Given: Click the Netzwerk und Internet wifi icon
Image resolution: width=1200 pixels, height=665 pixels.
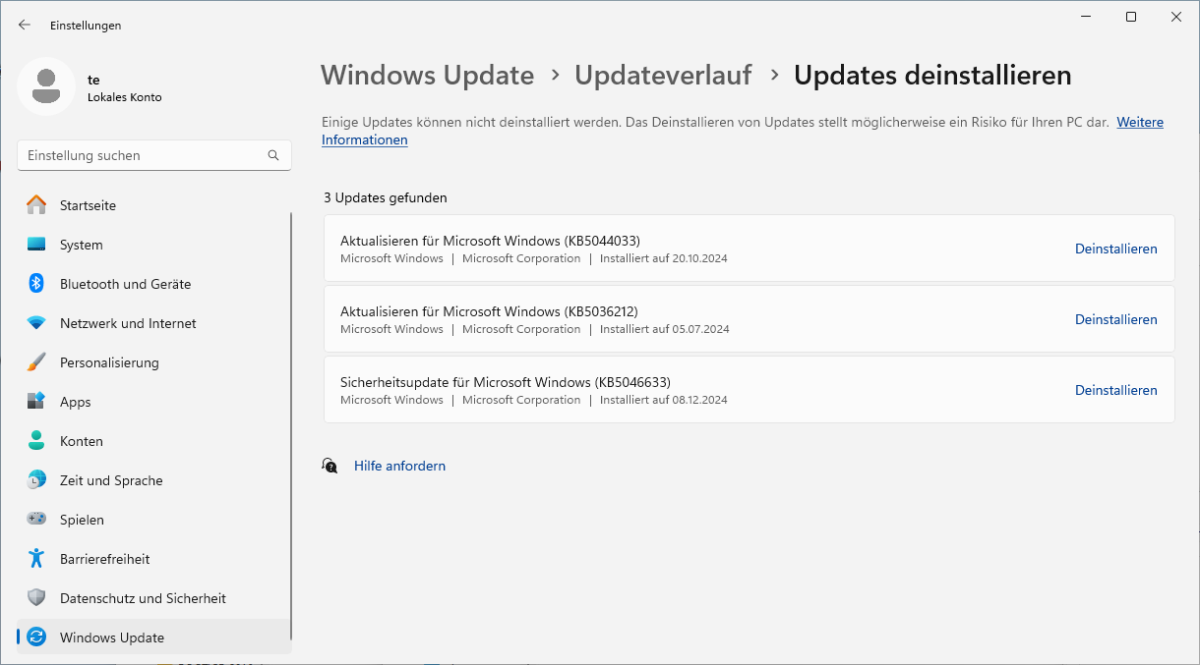Looking at the screenshot, I should click(x=37, y=323).
